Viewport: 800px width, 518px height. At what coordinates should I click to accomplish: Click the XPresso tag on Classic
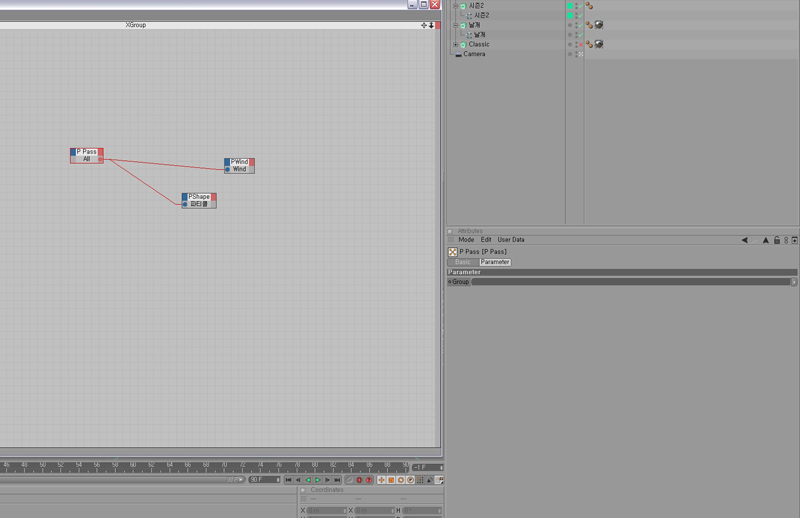pyautogui.click(x=589, y=44)
